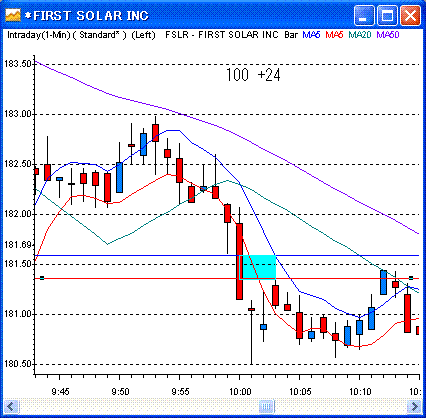
Task: Click the 183.50 price axis label
Action: click(17, 64)
